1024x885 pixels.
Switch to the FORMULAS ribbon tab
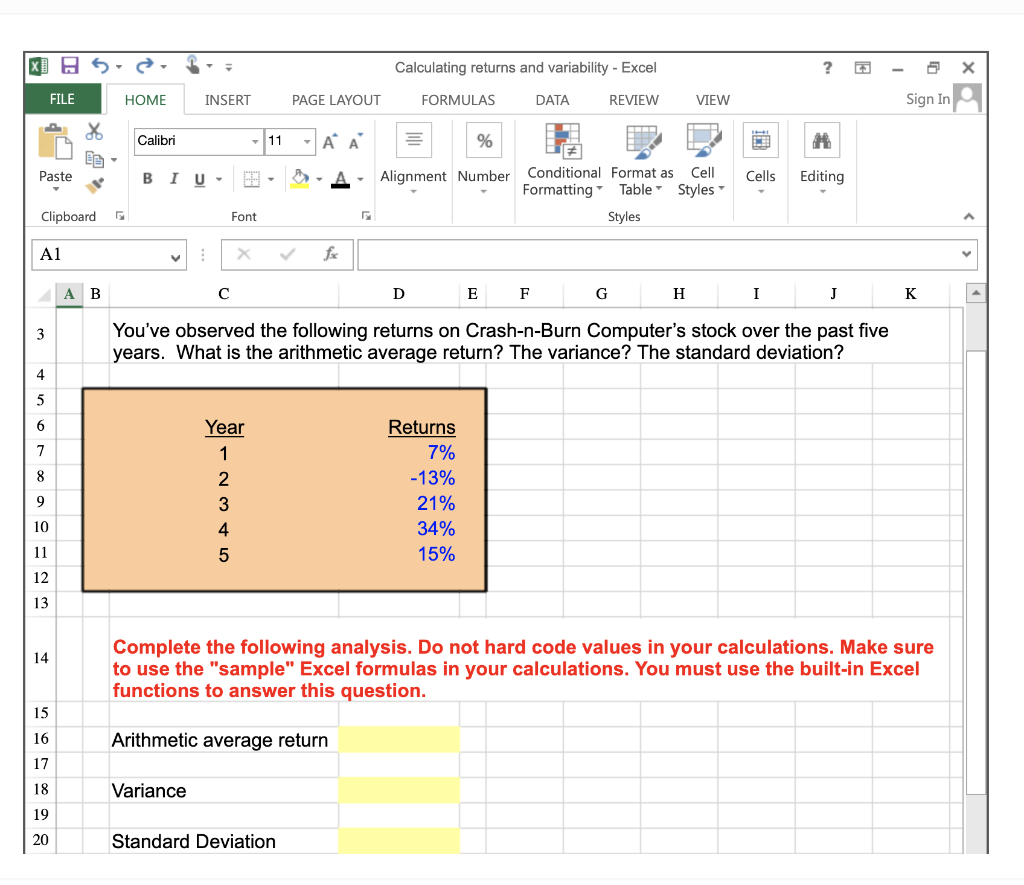pos(457,99)
